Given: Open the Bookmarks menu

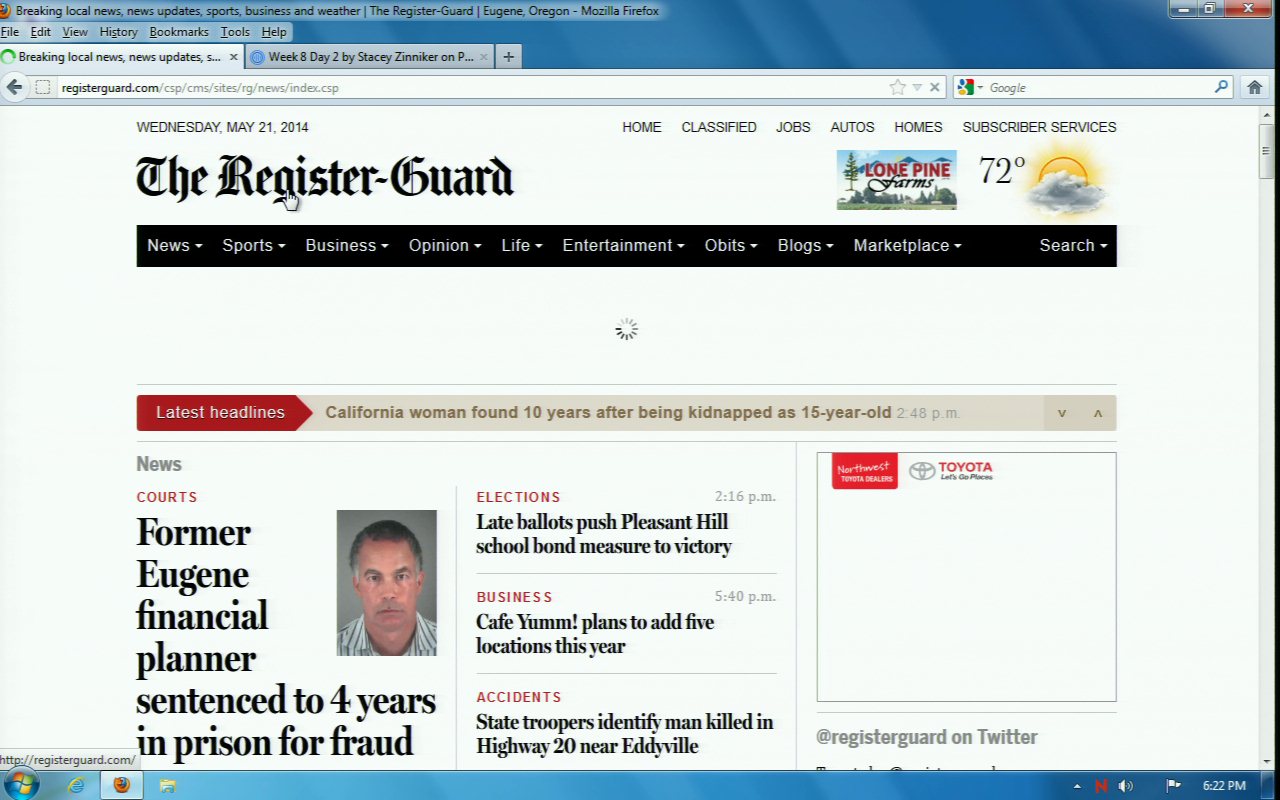Looking at the screenshot, I should tap(179, 32).
